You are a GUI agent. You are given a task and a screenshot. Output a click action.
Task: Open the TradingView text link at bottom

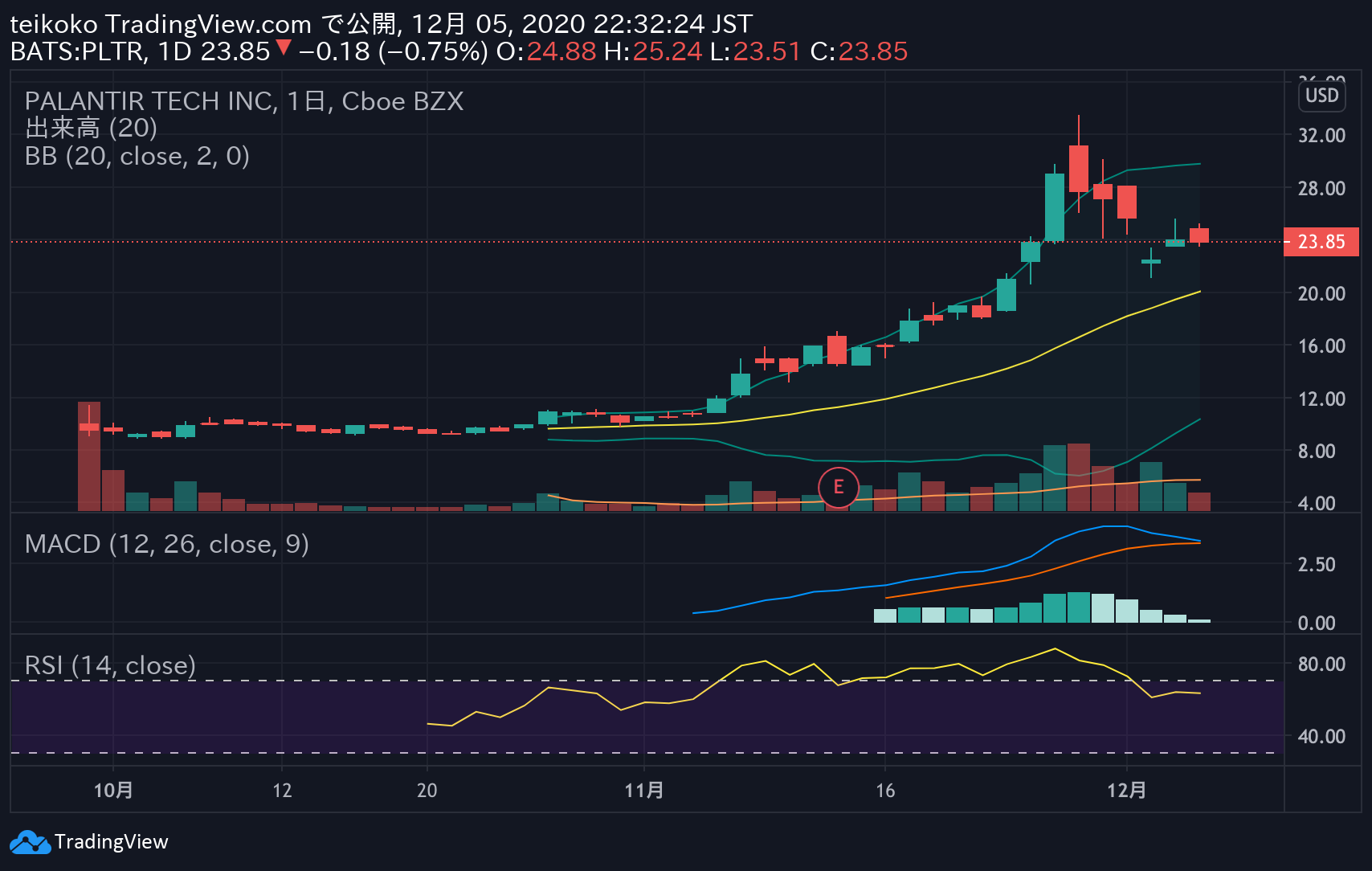tap(112, 842)
